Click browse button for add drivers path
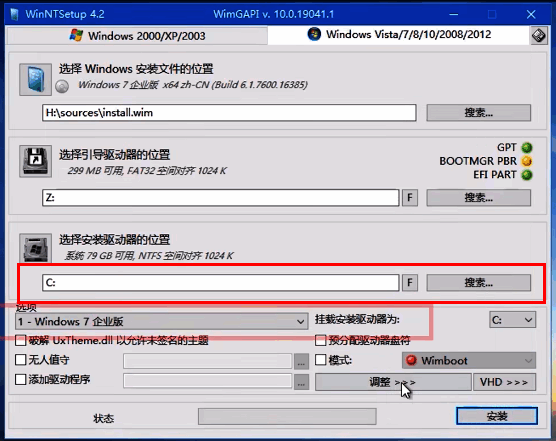Viewport: 556px width, 441px height. pos(301,381)
